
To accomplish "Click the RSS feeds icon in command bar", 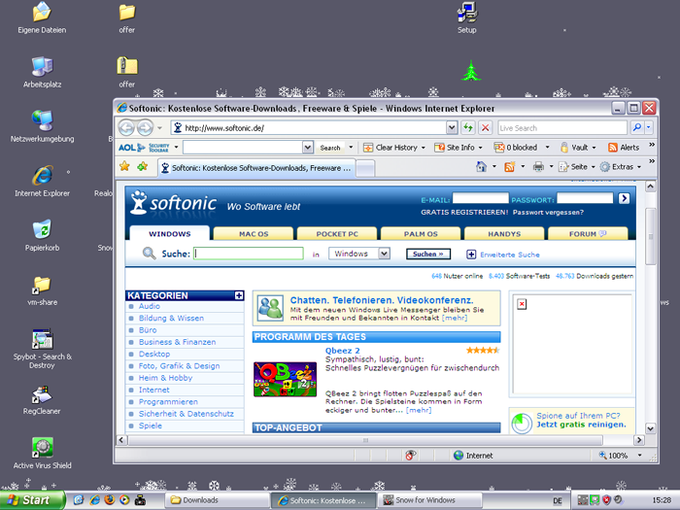I will [x=510, y=167].
